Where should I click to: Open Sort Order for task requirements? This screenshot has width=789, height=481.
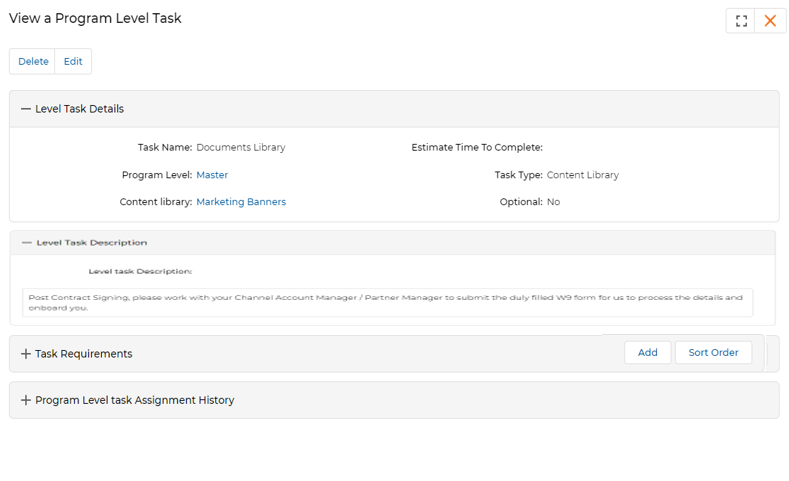tap(713, 353)
